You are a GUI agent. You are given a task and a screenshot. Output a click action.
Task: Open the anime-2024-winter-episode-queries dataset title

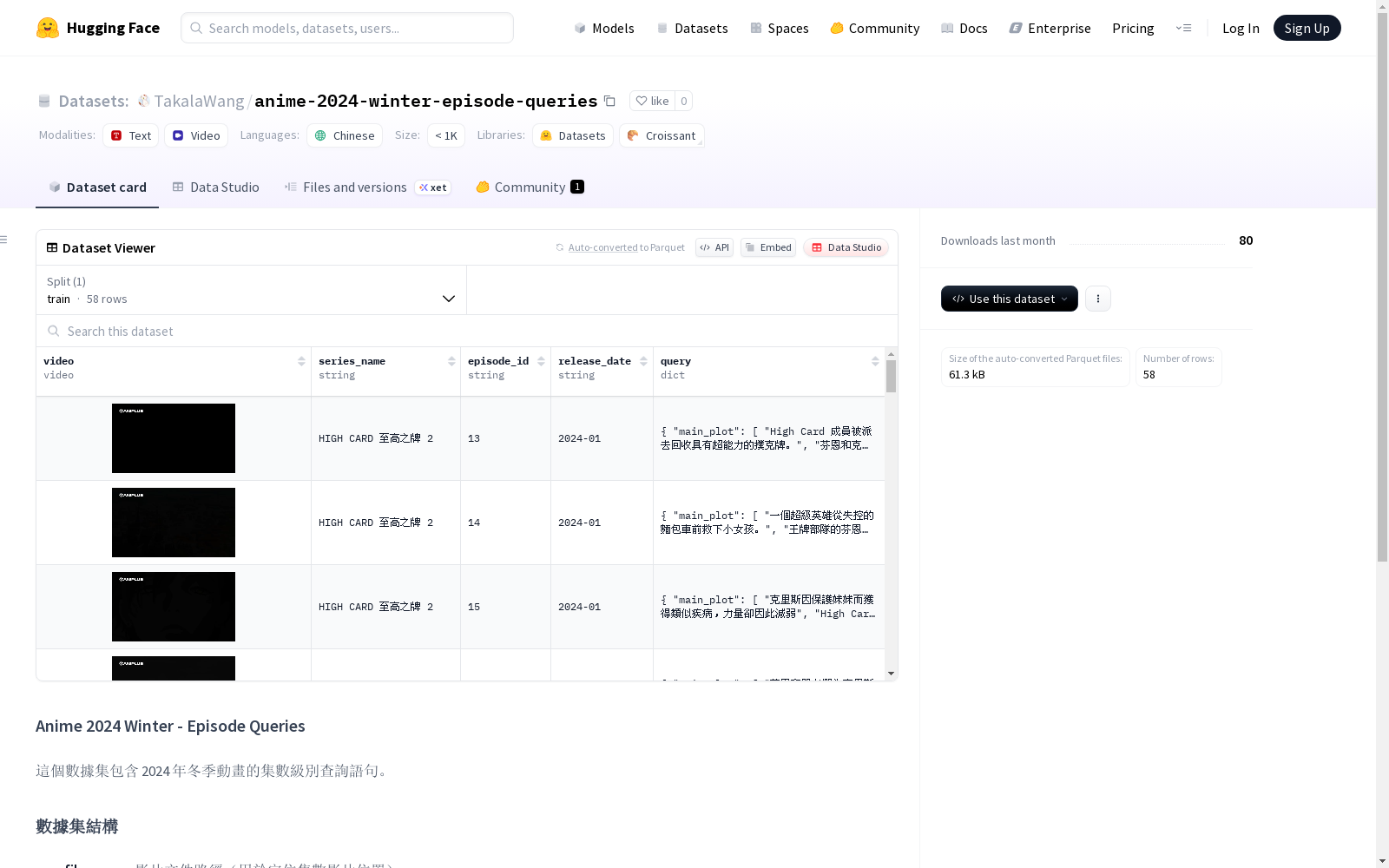(x=426, y=101)
